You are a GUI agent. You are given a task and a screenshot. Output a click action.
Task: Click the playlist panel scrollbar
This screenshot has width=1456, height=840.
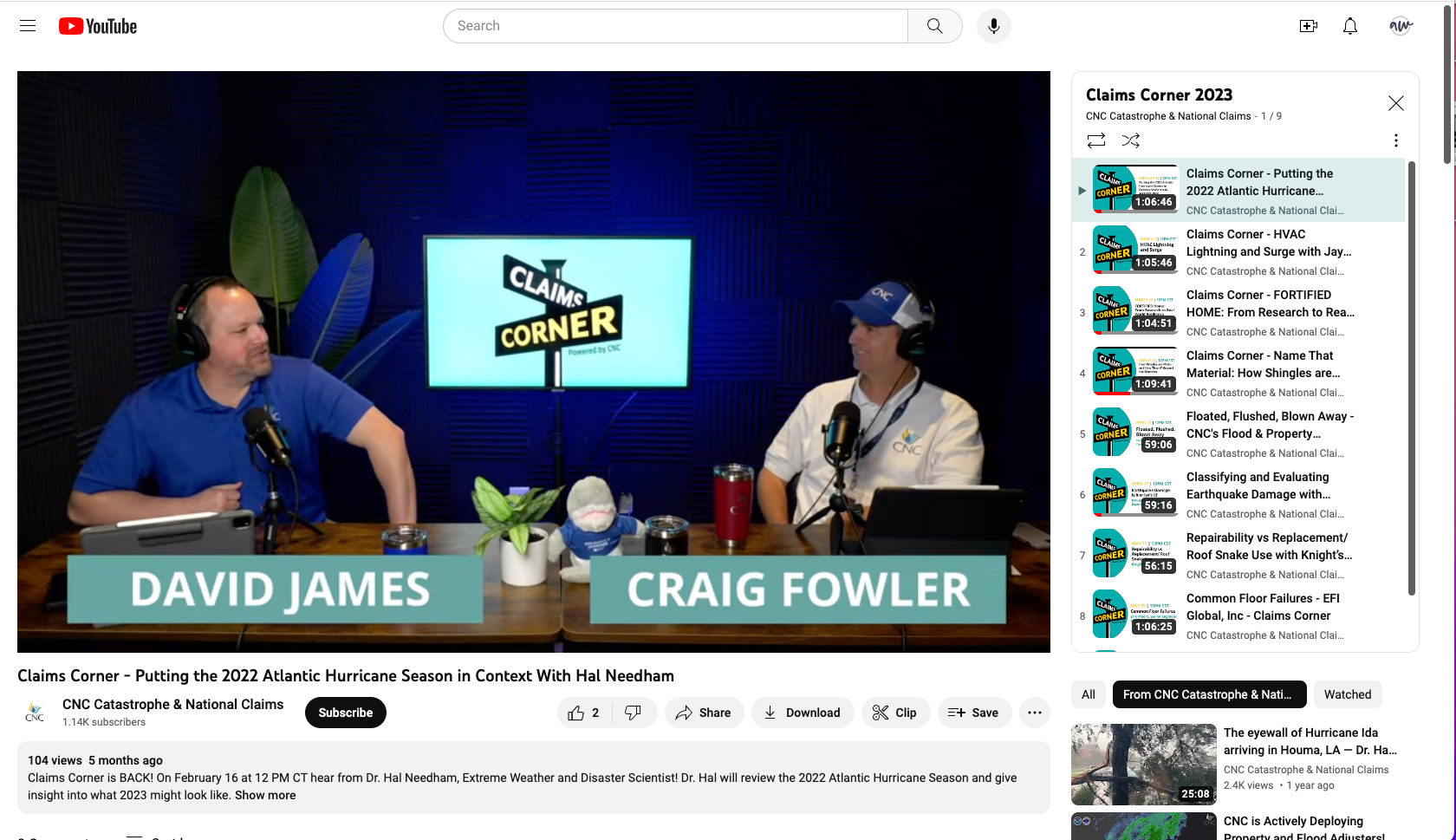pyautogui.click(x=1411, y=378)
